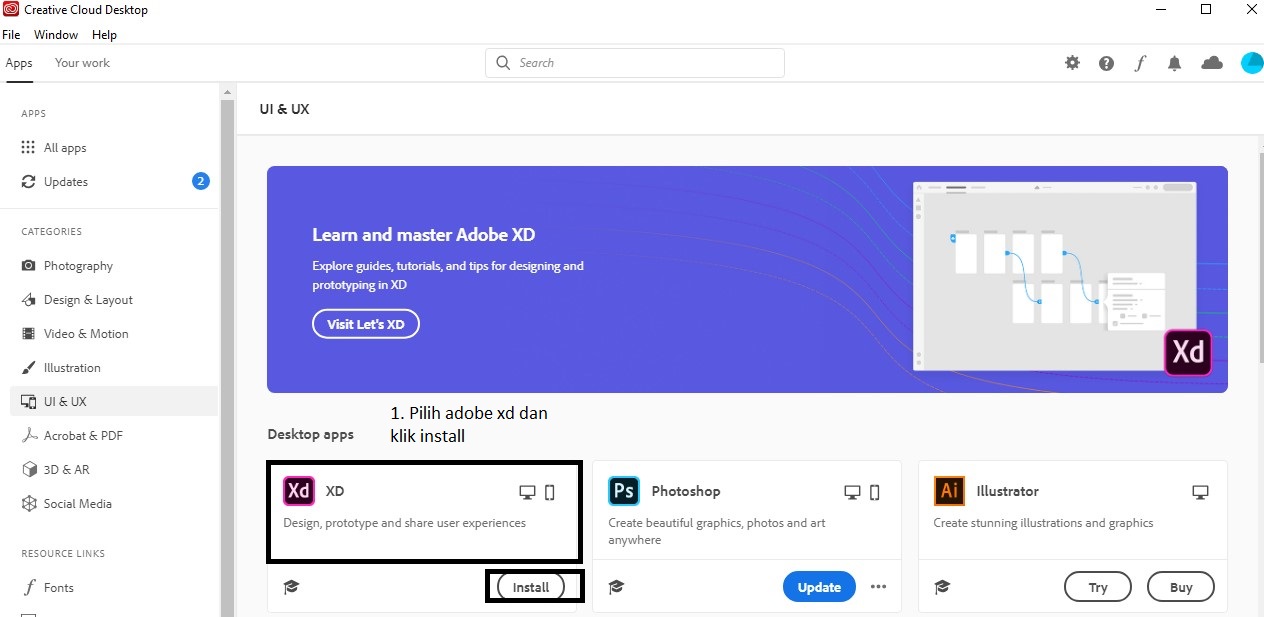Click the Illustrator learn graduation cap icon
This screenshot has height=617, width=1264.
pos(941,587)
